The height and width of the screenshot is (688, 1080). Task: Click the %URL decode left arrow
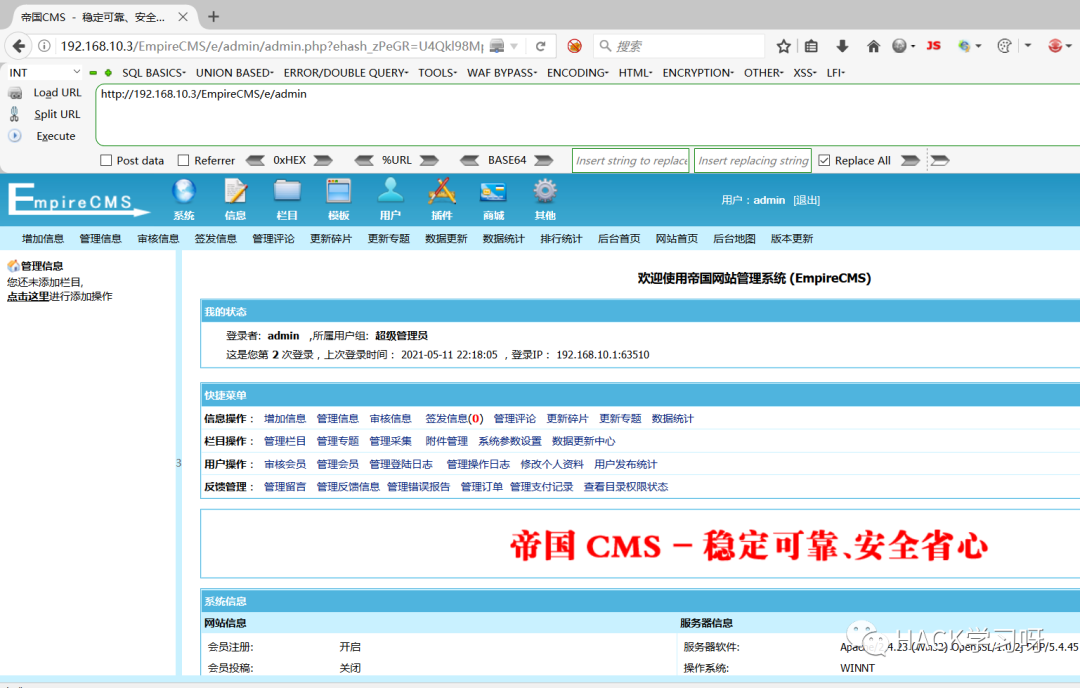[364, 160]
